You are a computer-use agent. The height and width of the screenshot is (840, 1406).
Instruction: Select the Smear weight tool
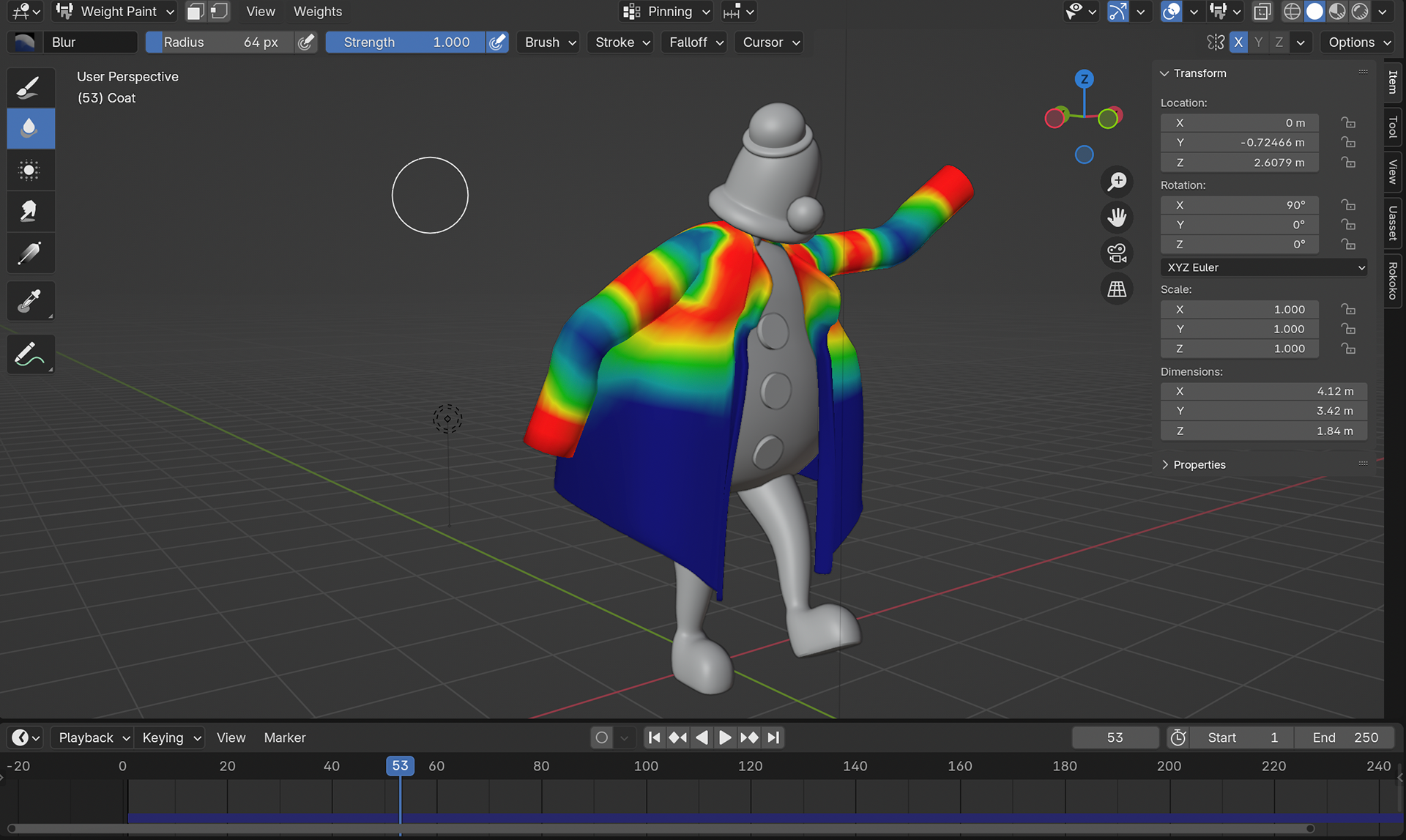click(x=30, y=212)
